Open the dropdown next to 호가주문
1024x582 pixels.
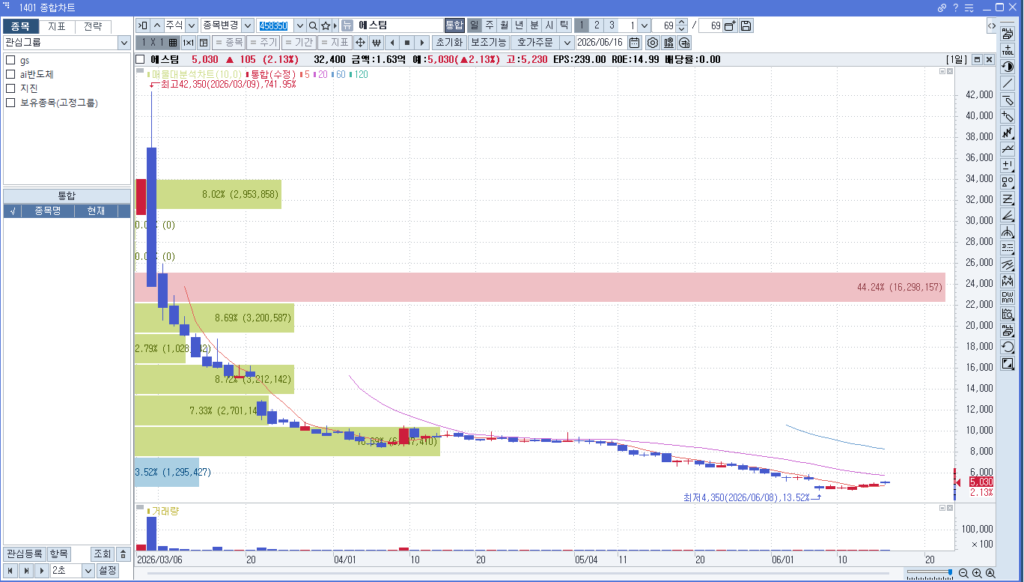pyautogui.click(x=567, y=42)
